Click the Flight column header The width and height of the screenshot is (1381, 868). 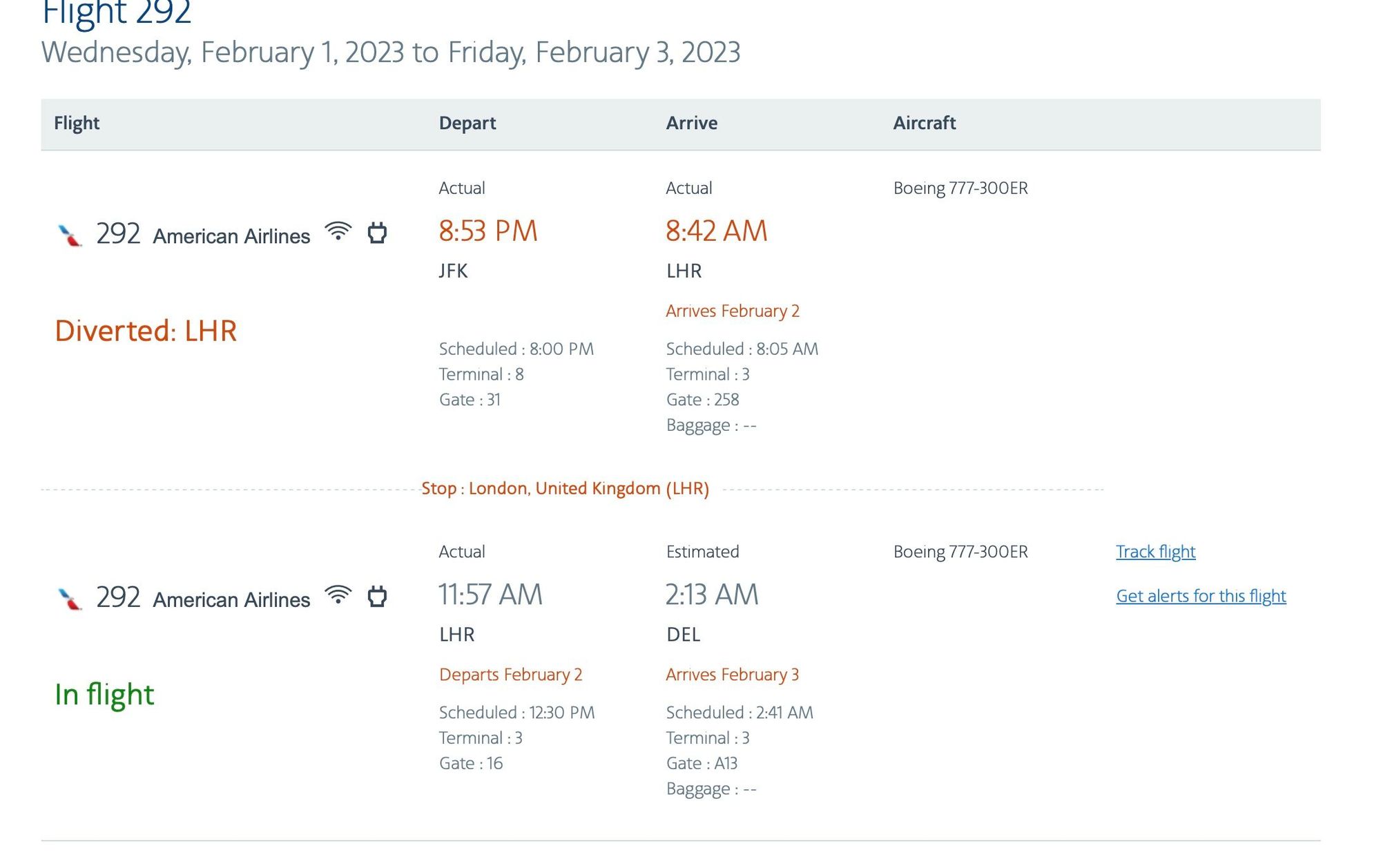[77, 123]
